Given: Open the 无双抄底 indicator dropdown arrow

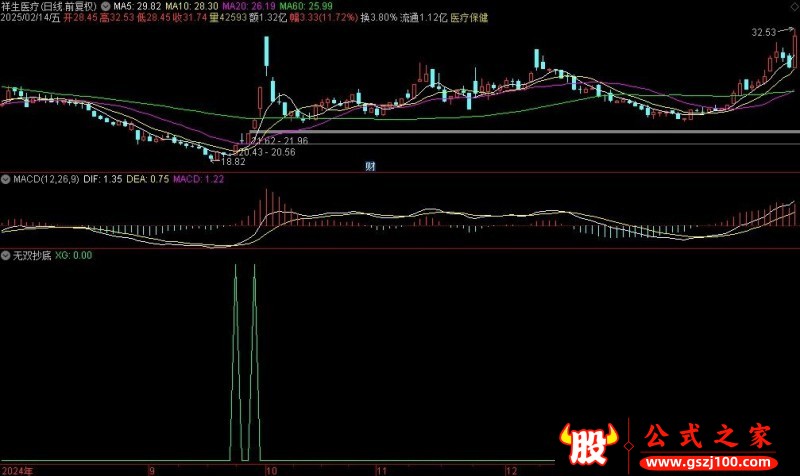Looking at the screenshot, I should pyautogui.click(x=6, y=255).
